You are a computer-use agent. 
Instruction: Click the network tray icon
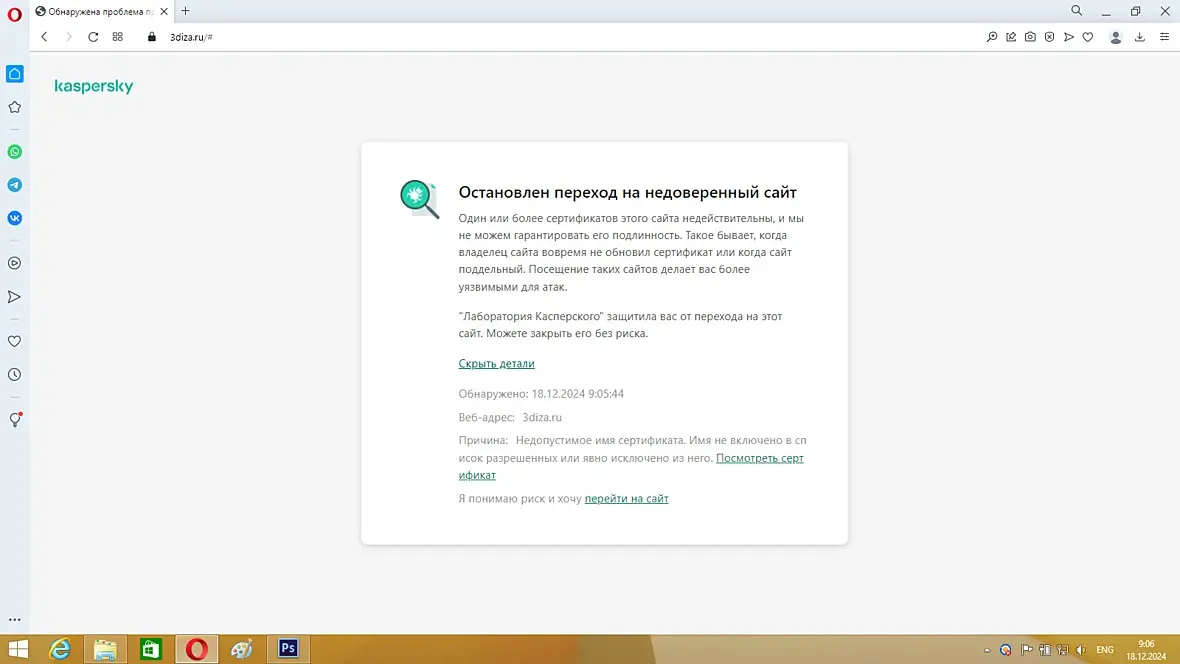1063,650
